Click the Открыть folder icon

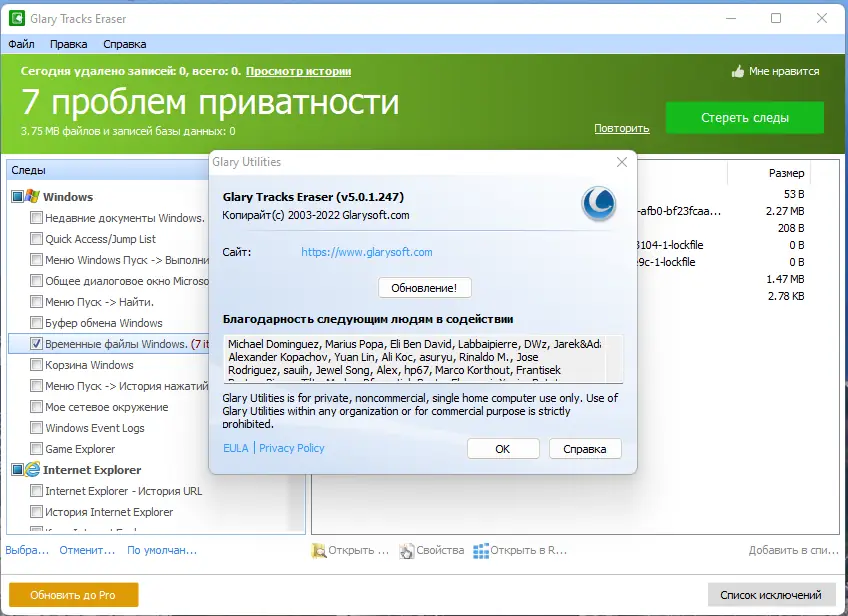coord(319,551)
